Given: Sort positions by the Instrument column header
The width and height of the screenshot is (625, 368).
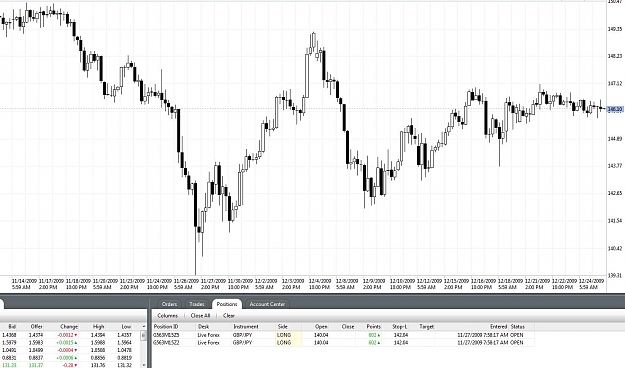Looking at the screenshot, I should 246,327.
